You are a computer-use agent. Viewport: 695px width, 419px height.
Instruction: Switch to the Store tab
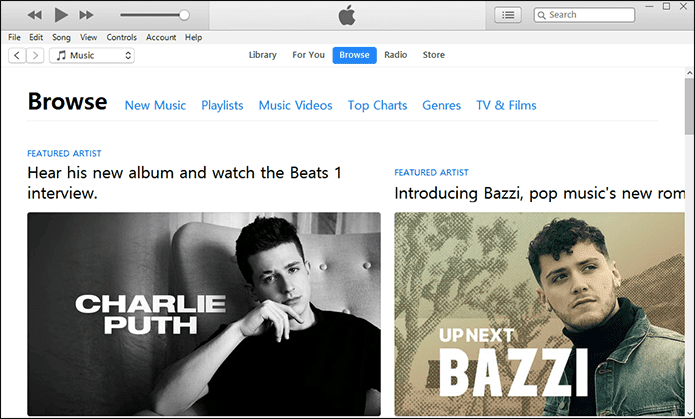[x=433, y=55]
